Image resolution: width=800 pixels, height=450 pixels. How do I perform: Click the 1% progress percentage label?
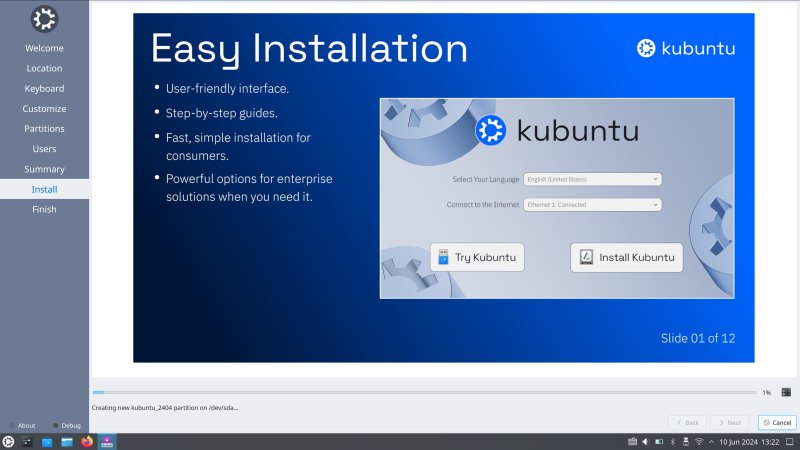(x=766, y=392)
